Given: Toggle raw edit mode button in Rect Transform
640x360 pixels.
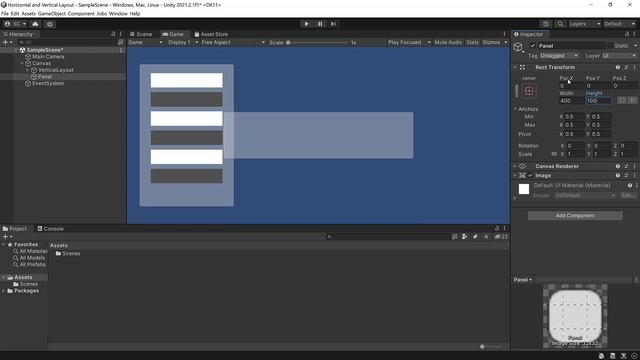Looking at the screenshot, I should tap(632, 100).
